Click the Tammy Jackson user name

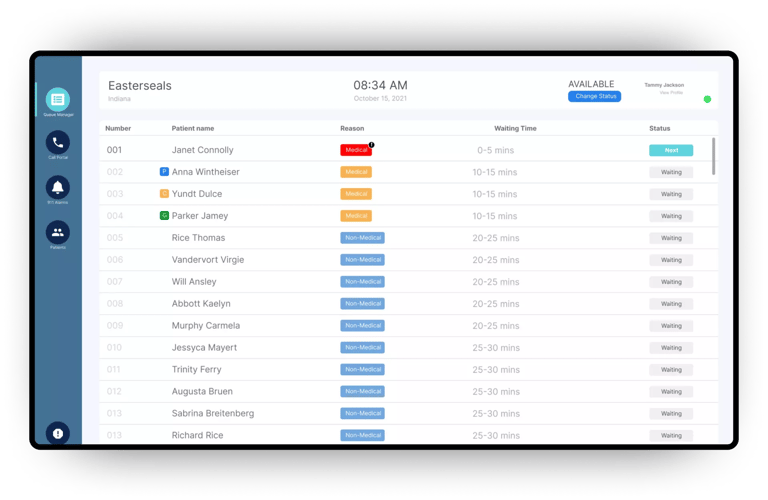click(664, 85)
